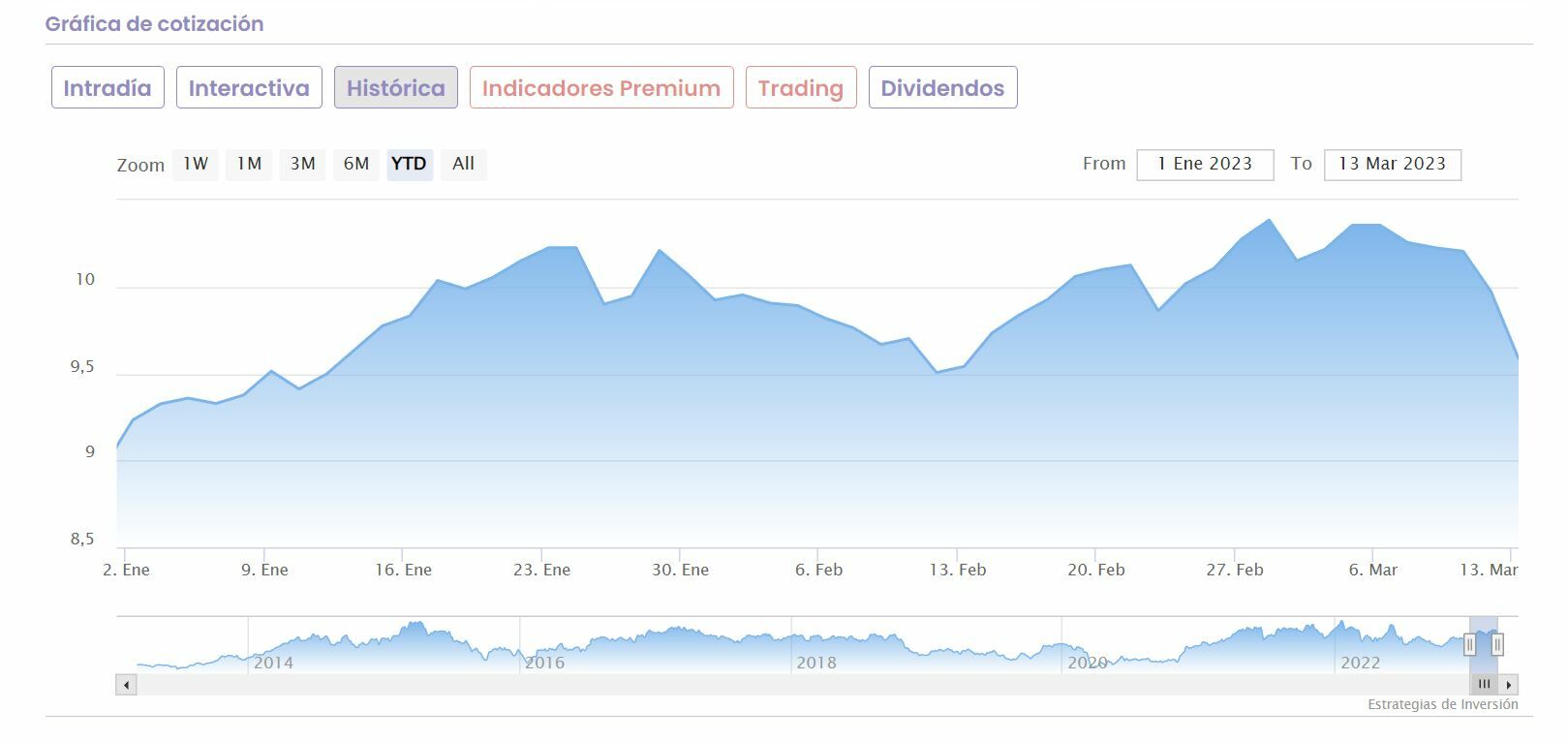Click the From date field

[x=1205, y=164]
